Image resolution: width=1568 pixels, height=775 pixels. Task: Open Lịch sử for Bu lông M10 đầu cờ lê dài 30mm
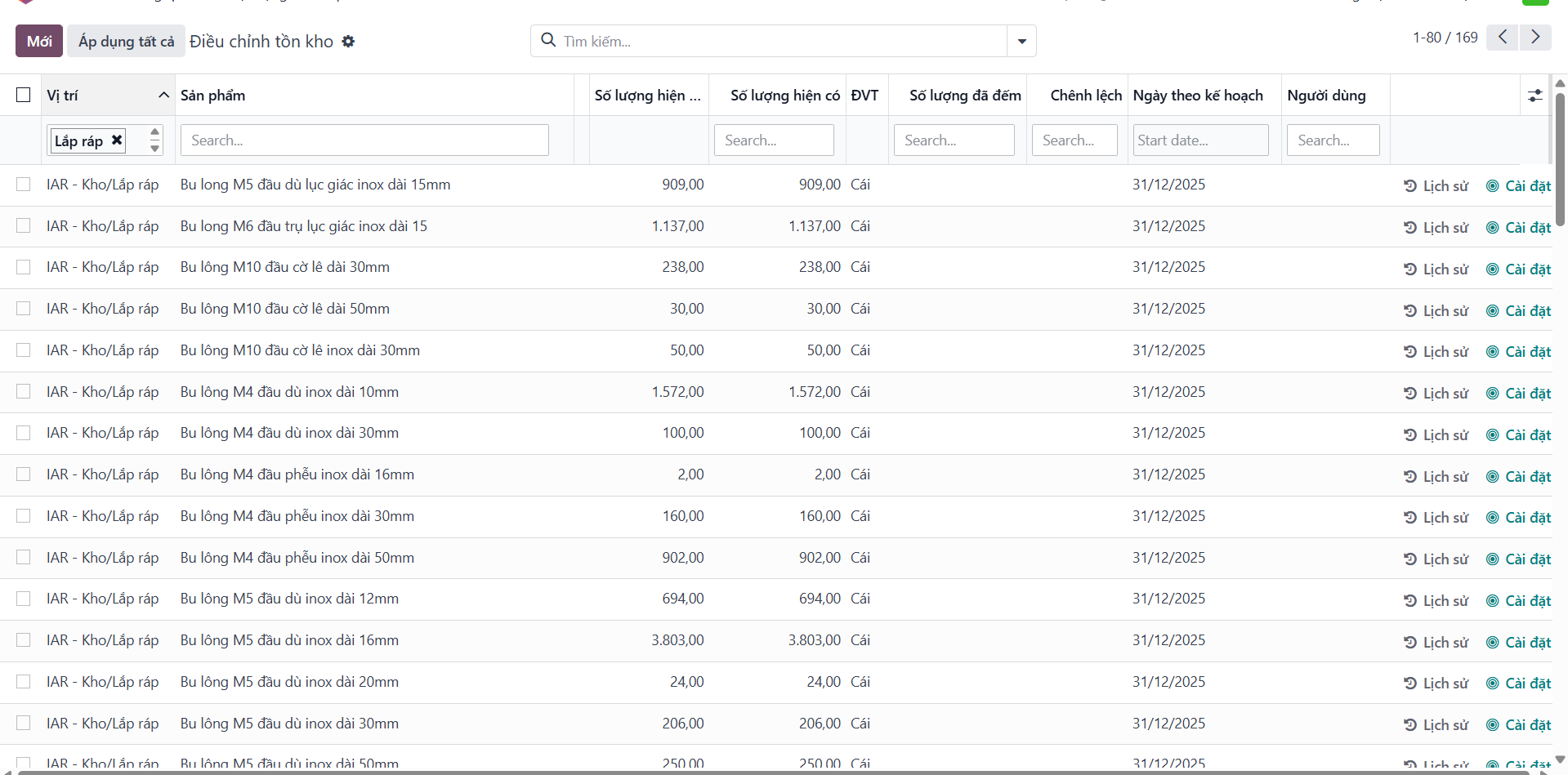[1436, 269]
